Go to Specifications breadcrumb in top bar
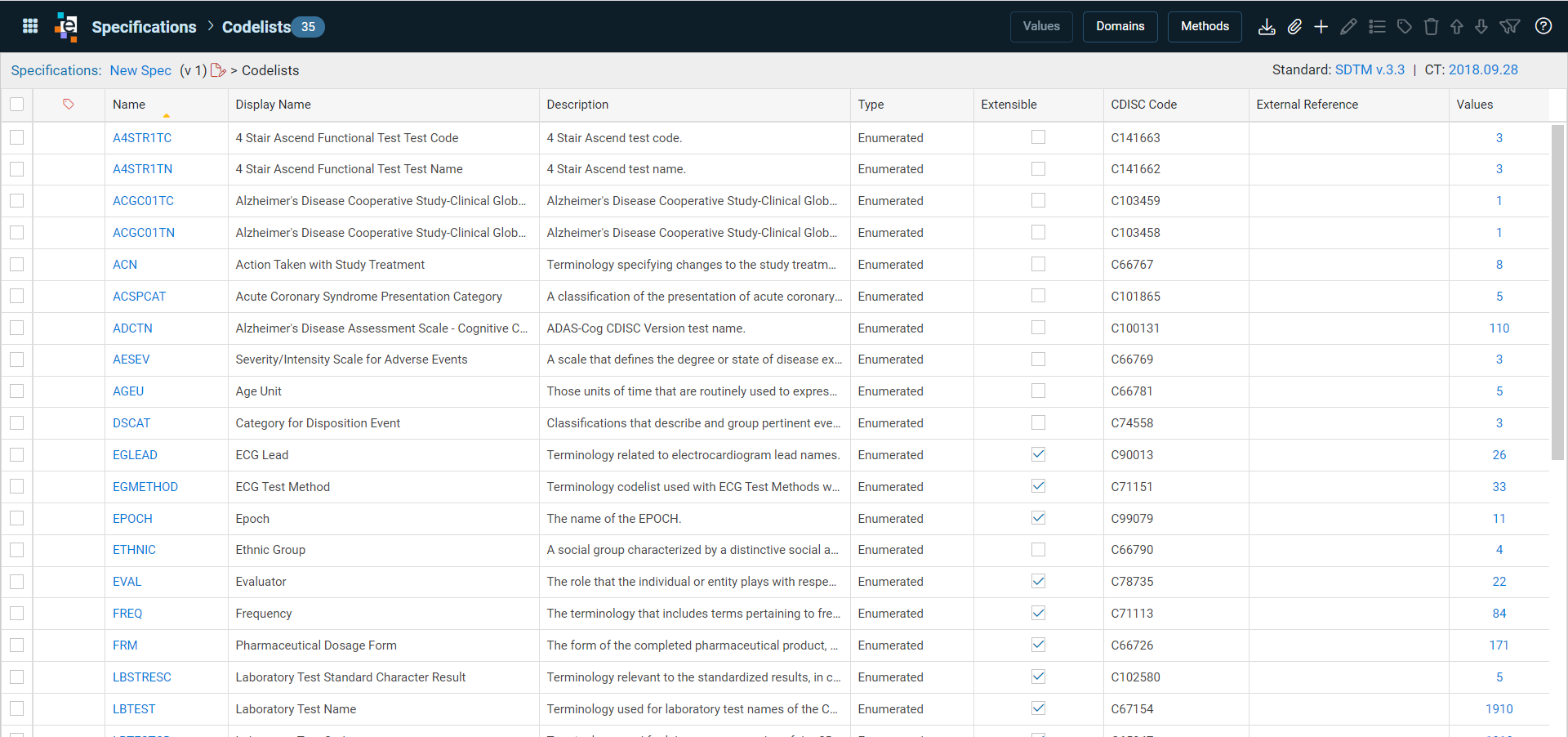The width and height of the screenshot is (1568, 737). [x=144, y=27]
